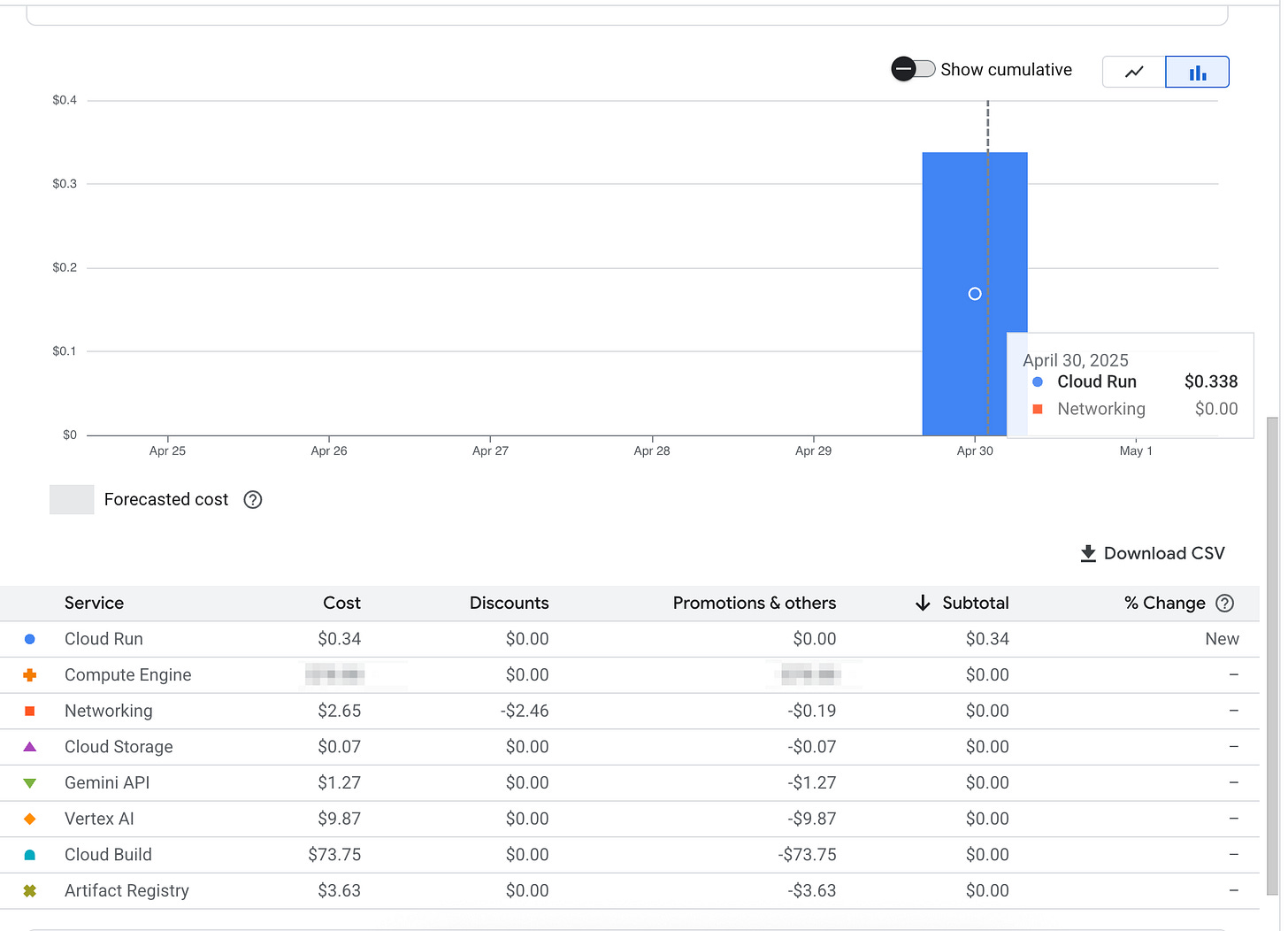Click the Networking red square marker
This screenshot has height=931, width=1288.
(29, 711)
